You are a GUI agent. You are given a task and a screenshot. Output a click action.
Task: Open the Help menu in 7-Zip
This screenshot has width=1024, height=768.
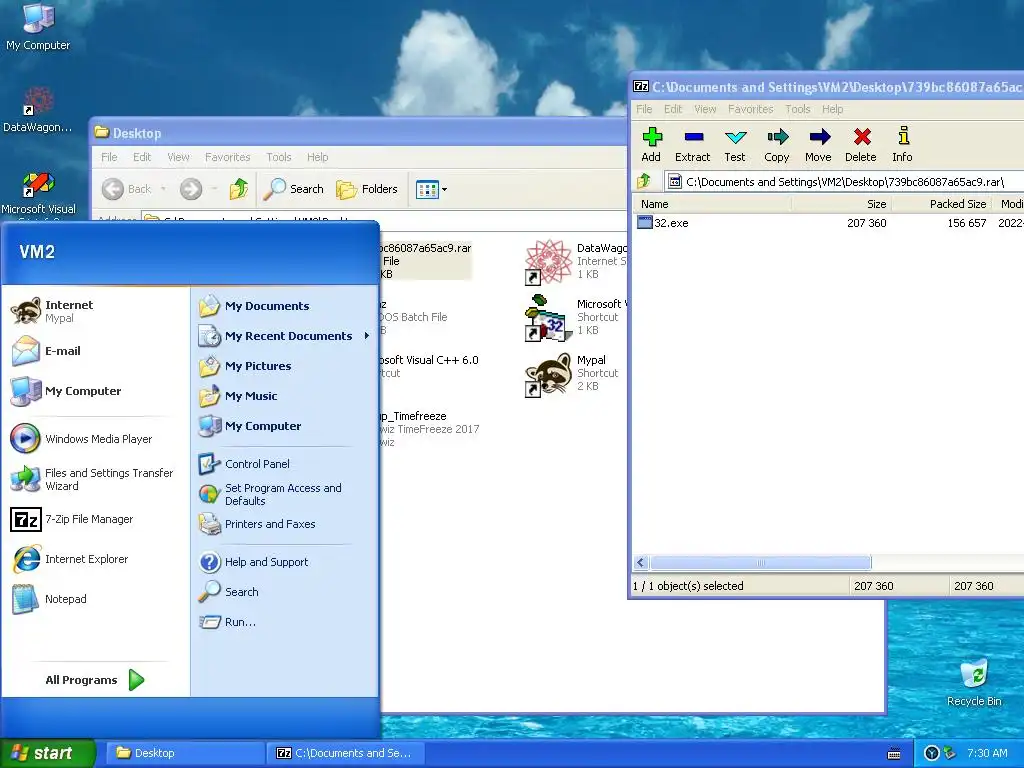(832, 109)
